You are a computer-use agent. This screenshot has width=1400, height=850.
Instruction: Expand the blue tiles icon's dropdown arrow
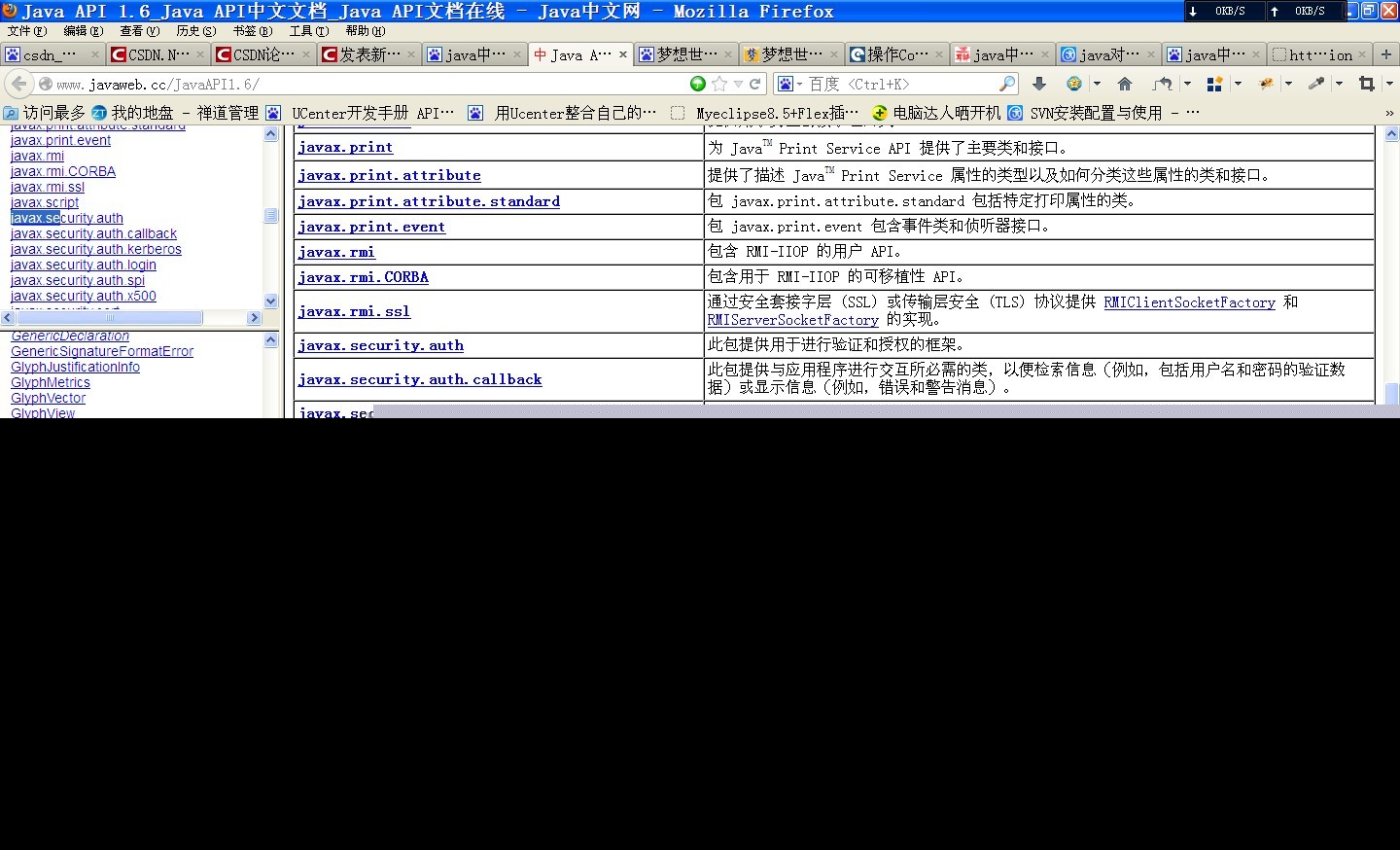click(1238, 84)
